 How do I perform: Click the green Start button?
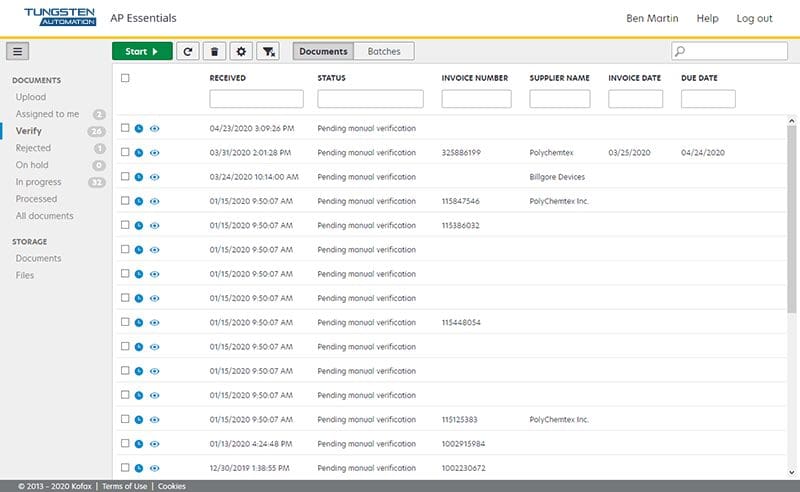coord(142,51)
